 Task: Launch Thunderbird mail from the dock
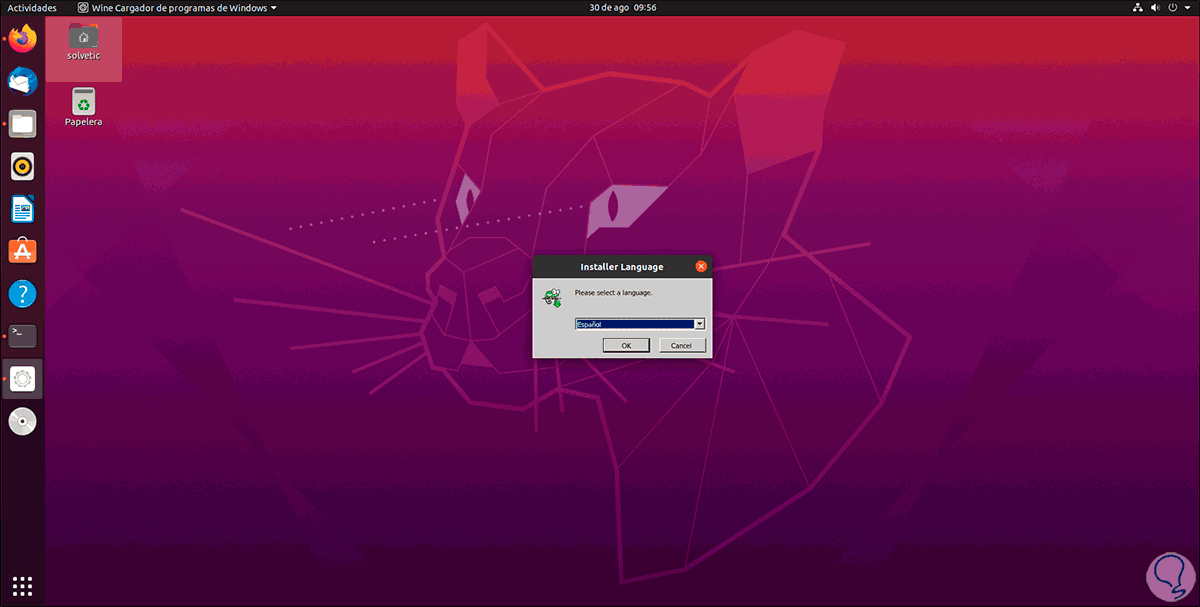point(22,82)
